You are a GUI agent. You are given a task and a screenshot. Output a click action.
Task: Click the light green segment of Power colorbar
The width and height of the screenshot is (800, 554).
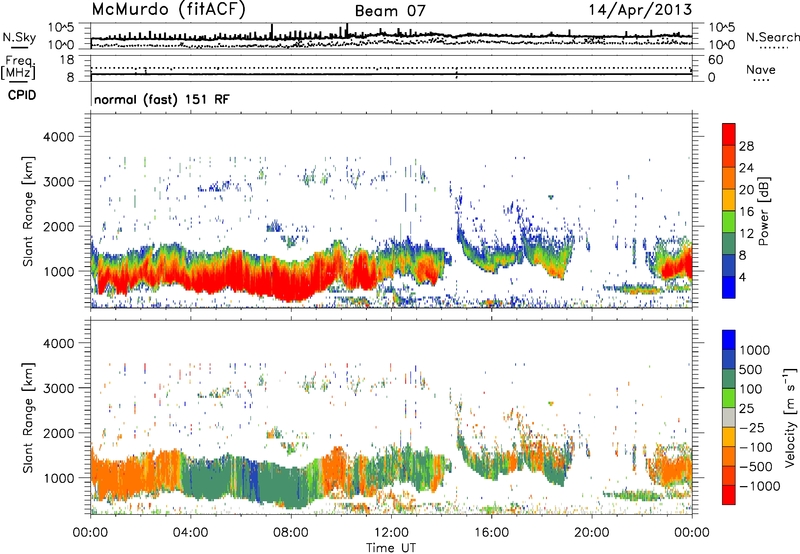click(x=729, y=221)
